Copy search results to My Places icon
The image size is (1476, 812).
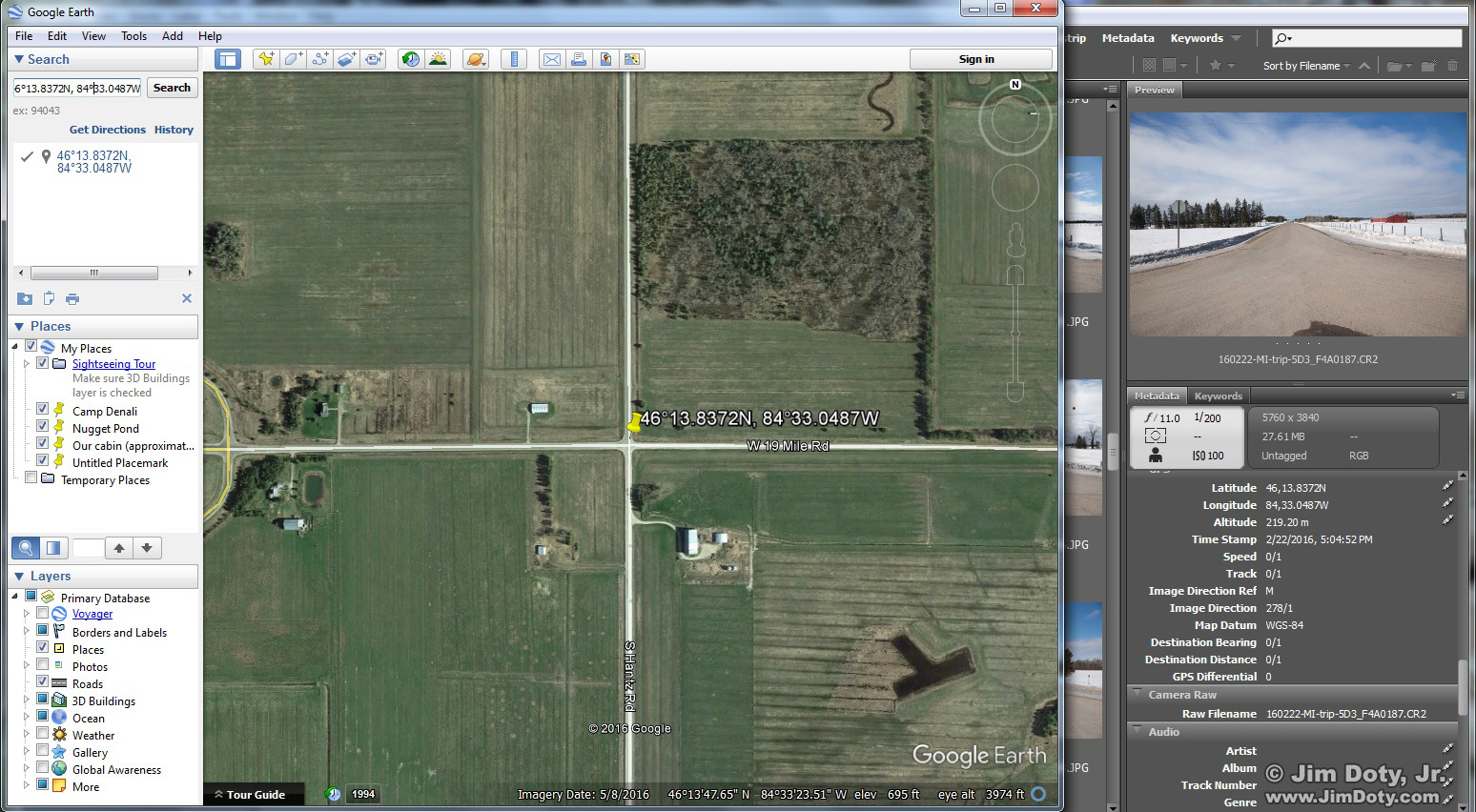coord(25,298)
